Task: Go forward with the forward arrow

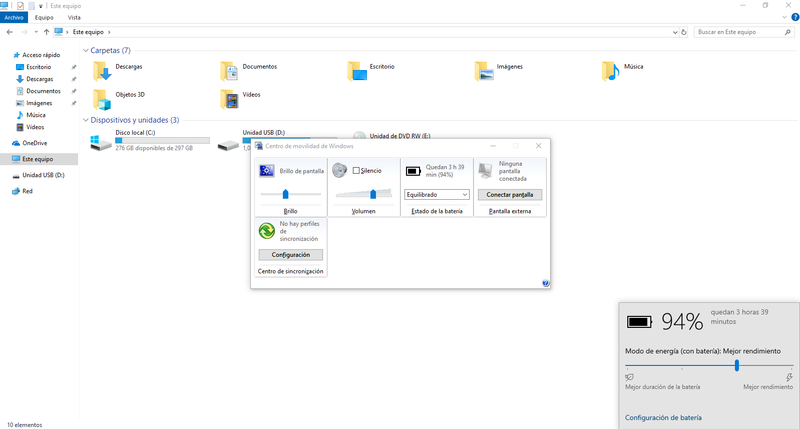Action: [x=24, y=32]
